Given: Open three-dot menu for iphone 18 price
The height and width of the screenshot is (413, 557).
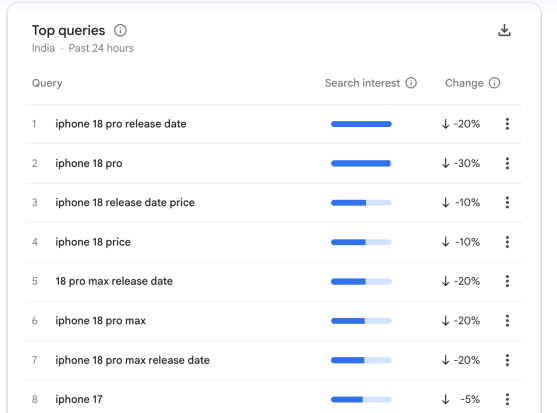Looking at the screenshot, I should [x=507, y=242].
